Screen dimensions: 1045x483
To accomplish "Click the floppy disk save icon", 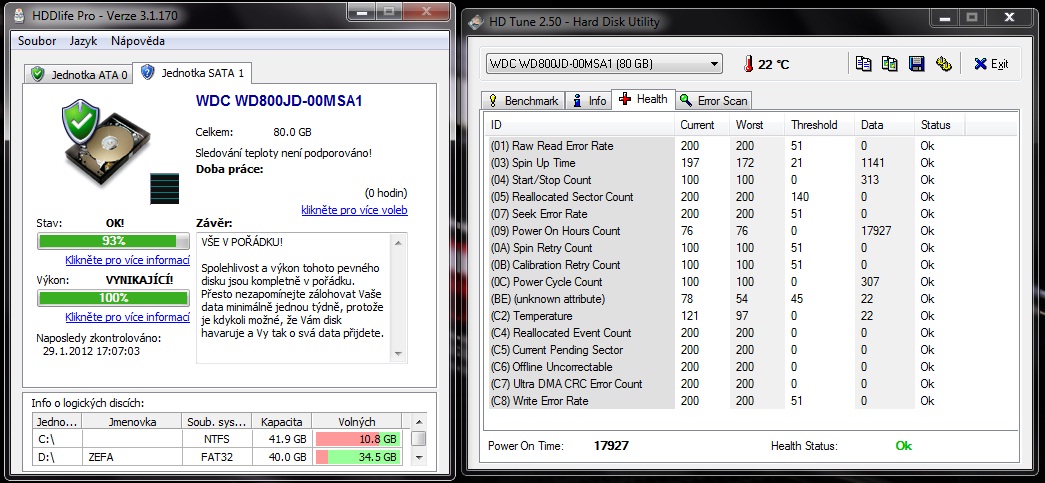I will click(x=917, y=64).
